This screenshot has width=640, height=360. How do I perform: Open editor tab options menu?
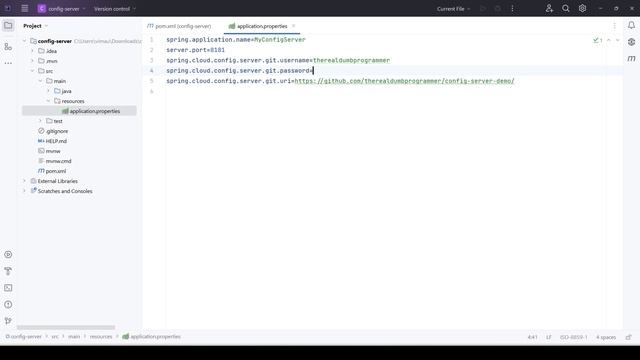(615, 26)
